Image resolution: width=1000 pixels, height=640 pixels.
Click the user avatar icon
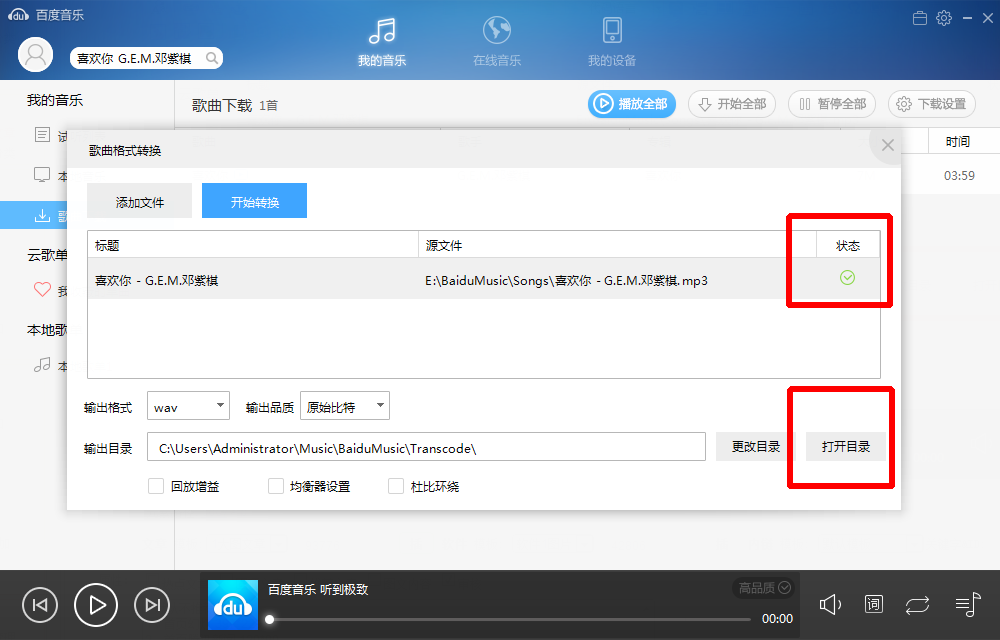pos(35,54)
